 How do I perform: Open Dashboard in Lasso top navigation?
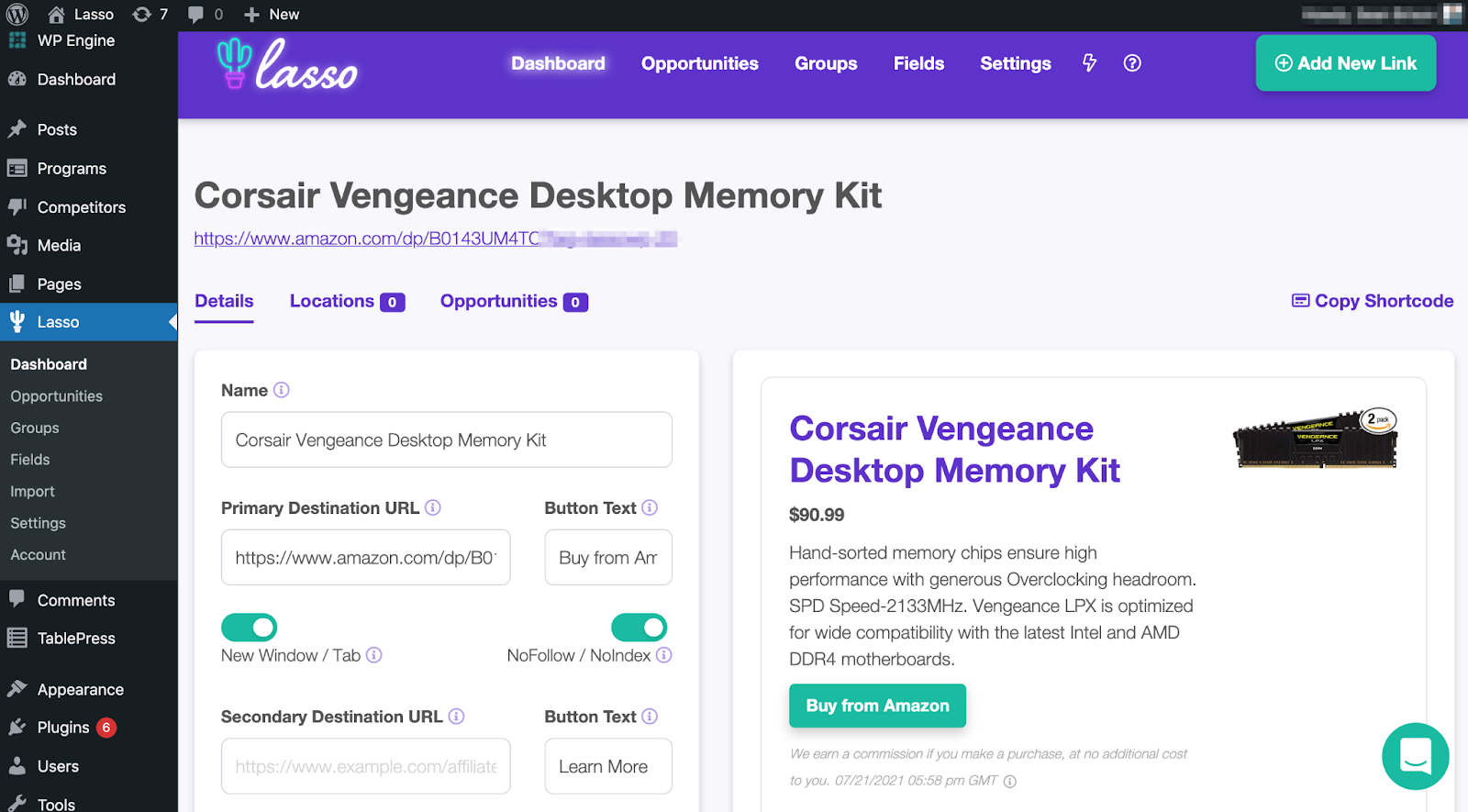[x=558, y=63]
